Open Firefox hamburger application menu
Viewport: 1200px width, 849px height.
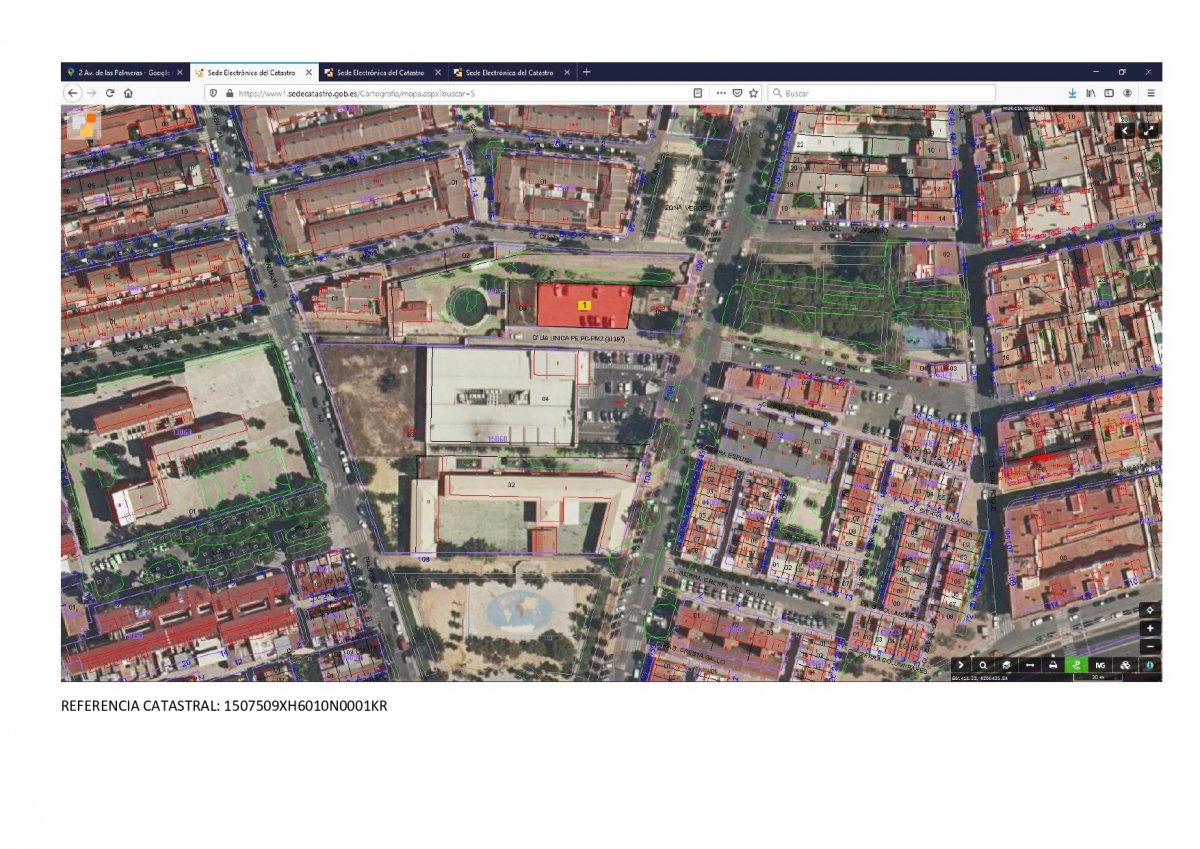click(x=1150, y=93)
